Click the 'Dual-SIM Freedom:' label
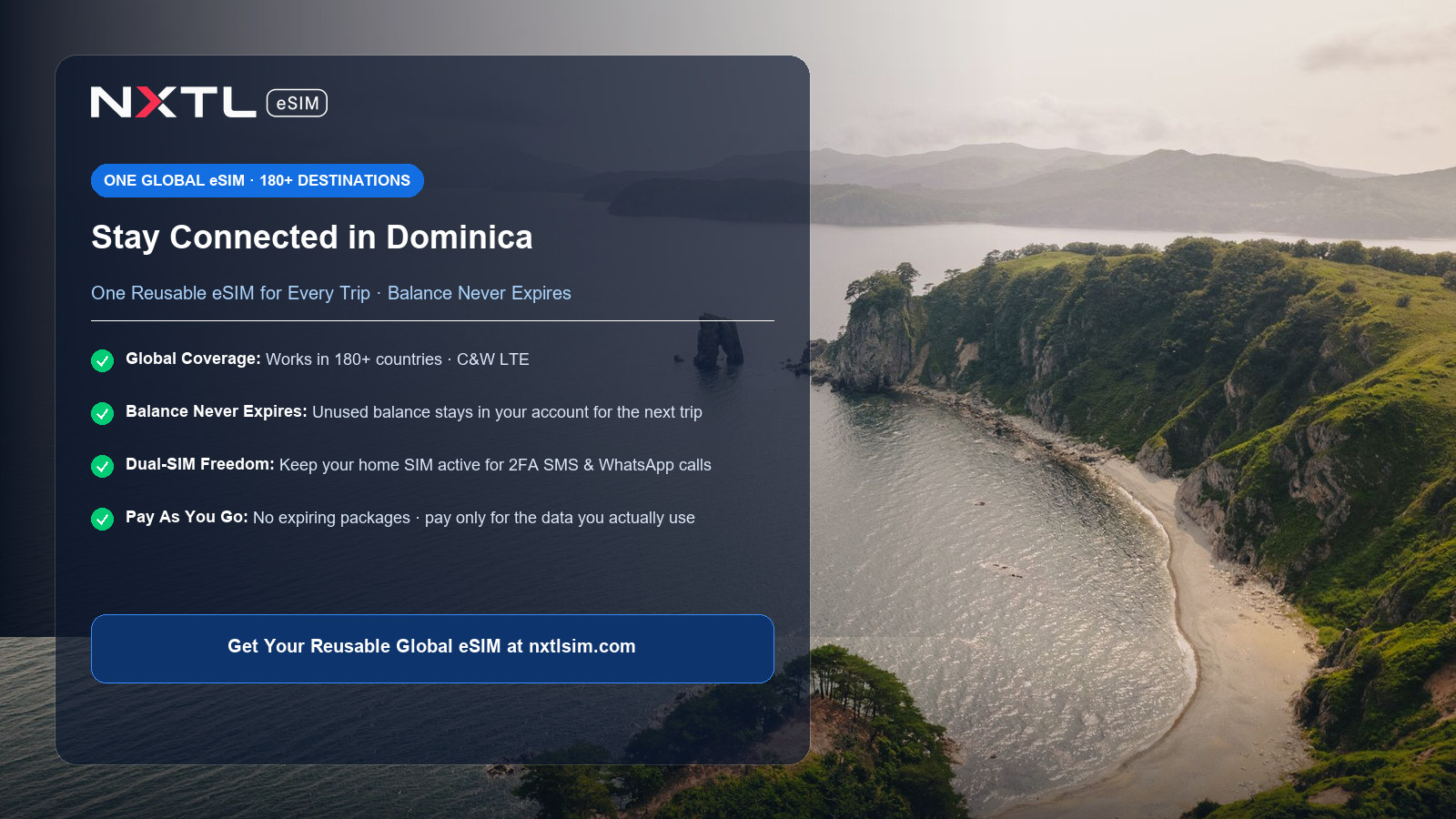Screen dimensions: 1456x819 [200, 464]
